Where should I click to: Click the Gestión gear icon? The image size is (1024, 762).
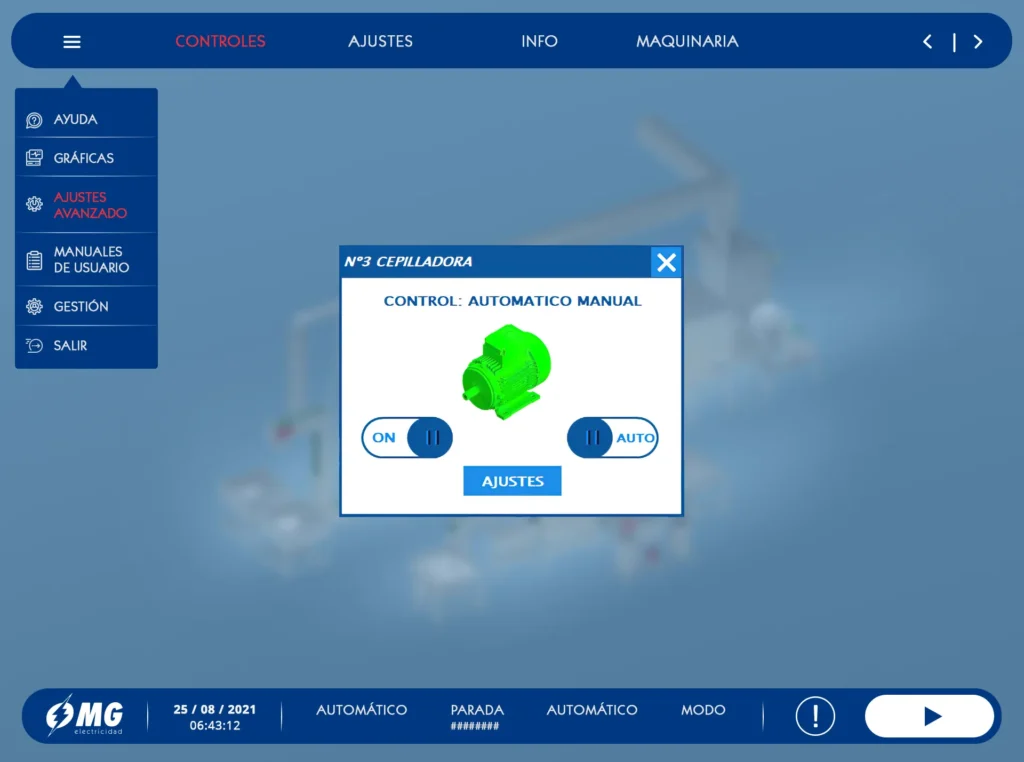(34, 306)
